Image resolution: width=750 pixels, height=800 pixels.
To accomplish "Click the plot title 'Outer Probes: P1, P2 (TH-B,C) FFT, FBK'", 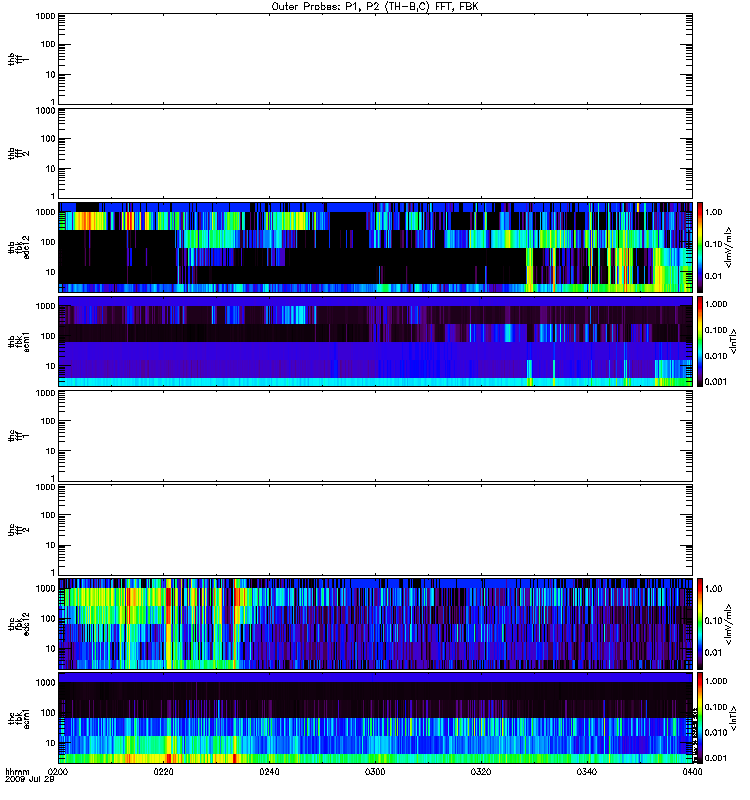I will (x=375, y=7).
